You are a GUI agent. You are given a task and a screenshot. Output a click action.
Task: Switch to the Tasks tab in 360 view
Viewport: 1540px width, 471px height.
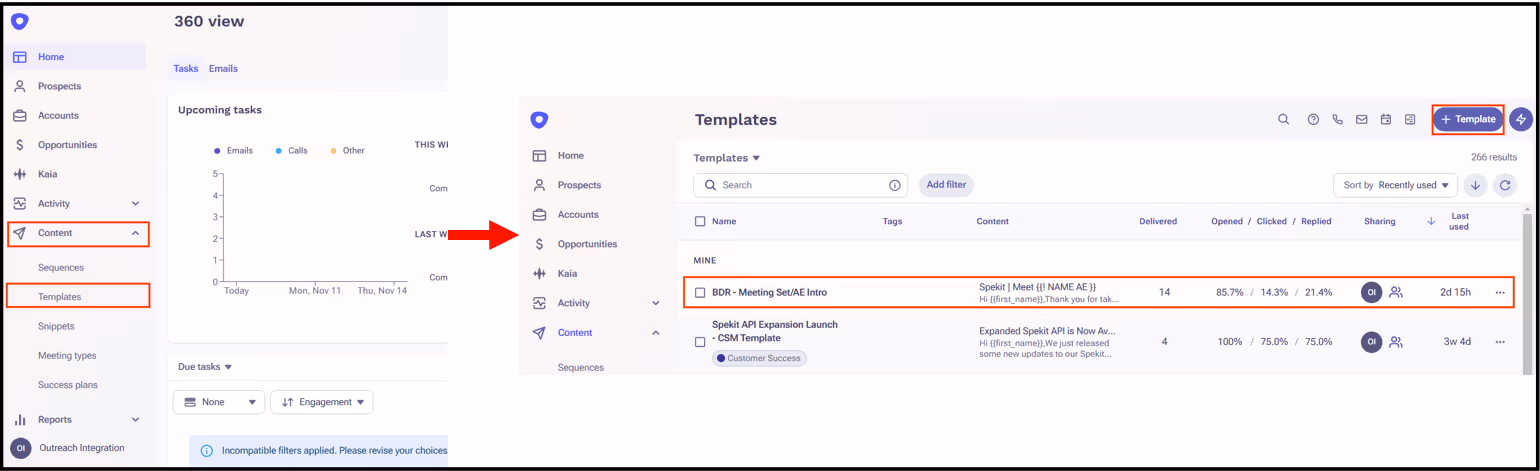[186, 68]
